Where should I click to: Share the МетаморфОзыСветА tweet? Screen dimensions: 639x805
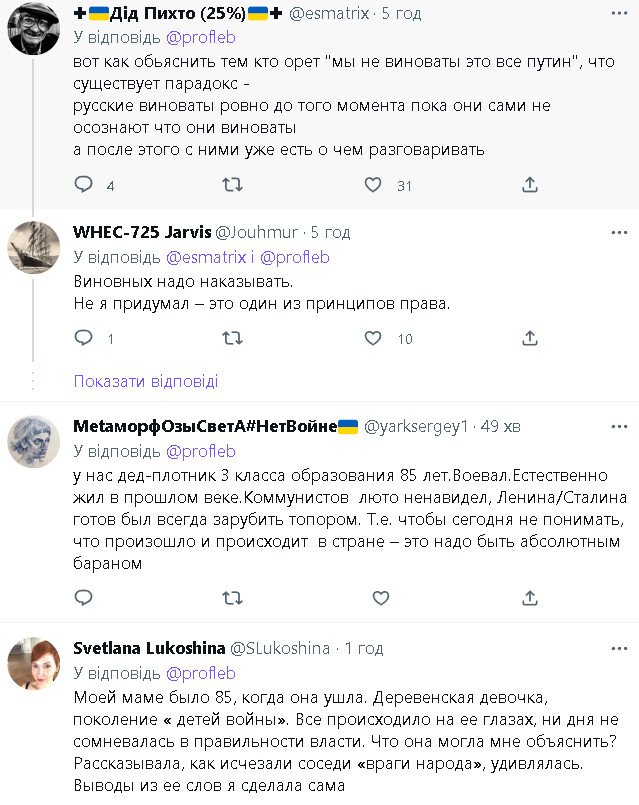pos(531,597)
